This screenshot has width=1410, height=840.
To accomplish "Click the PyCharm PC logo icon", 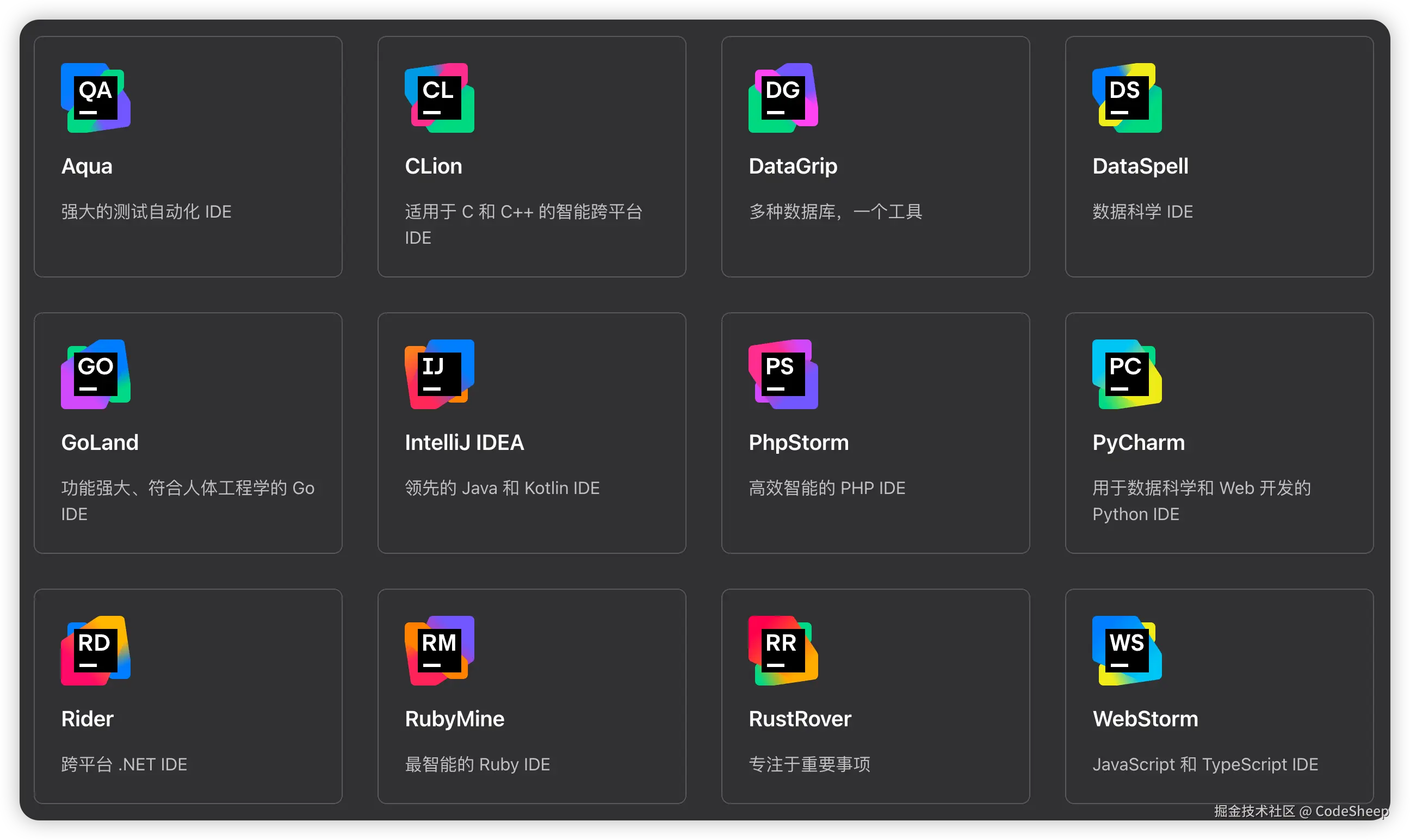I will click(x=1127, y=374).
